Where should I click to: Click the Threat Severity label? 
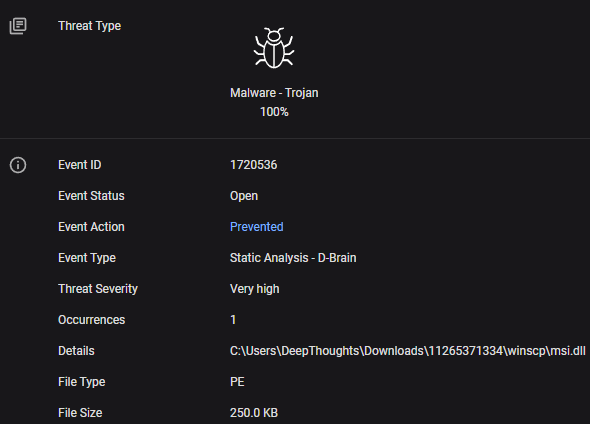click(98, 289)
